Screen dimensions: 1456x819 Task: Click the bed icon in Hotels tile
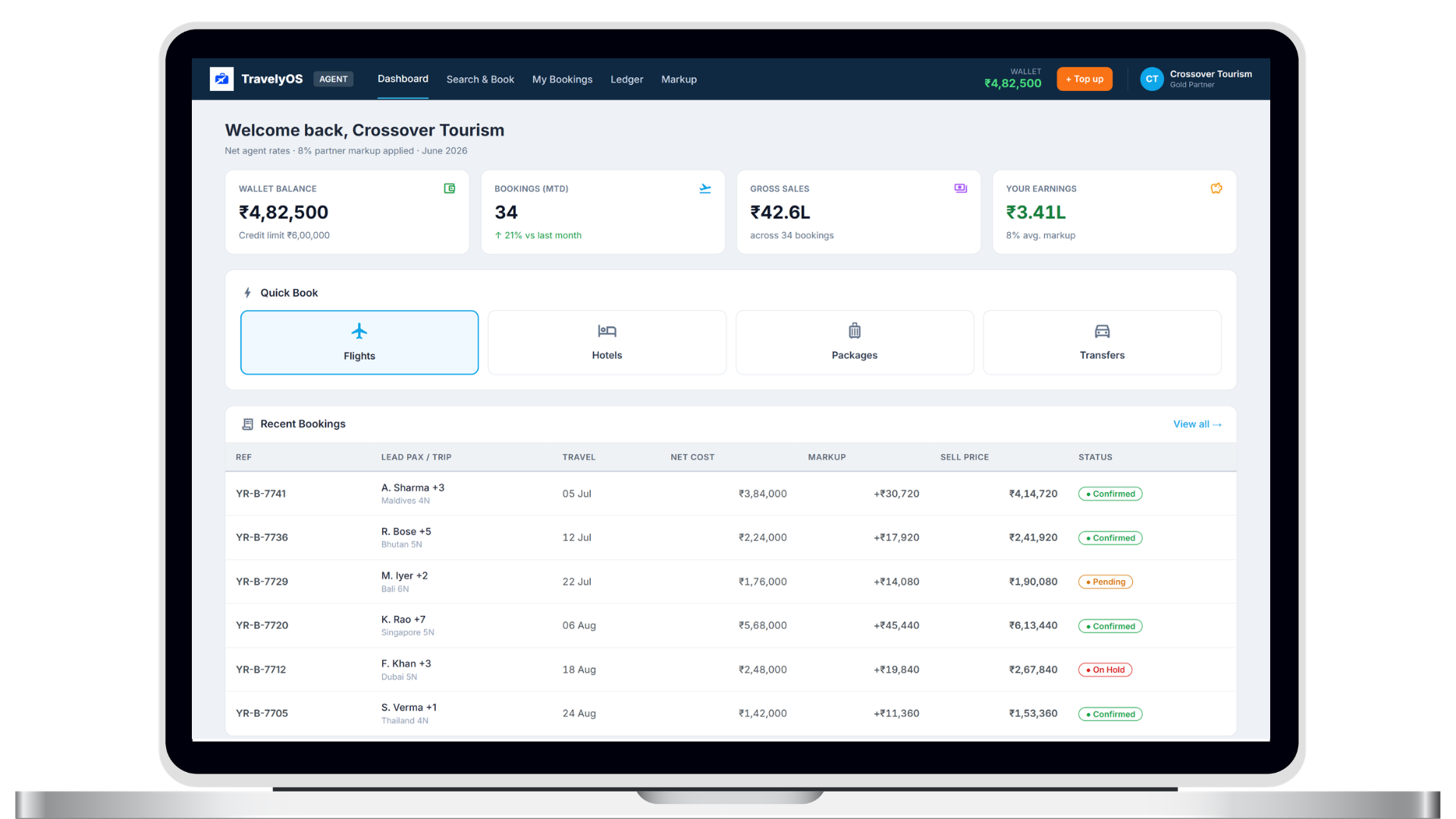[607, 331]
